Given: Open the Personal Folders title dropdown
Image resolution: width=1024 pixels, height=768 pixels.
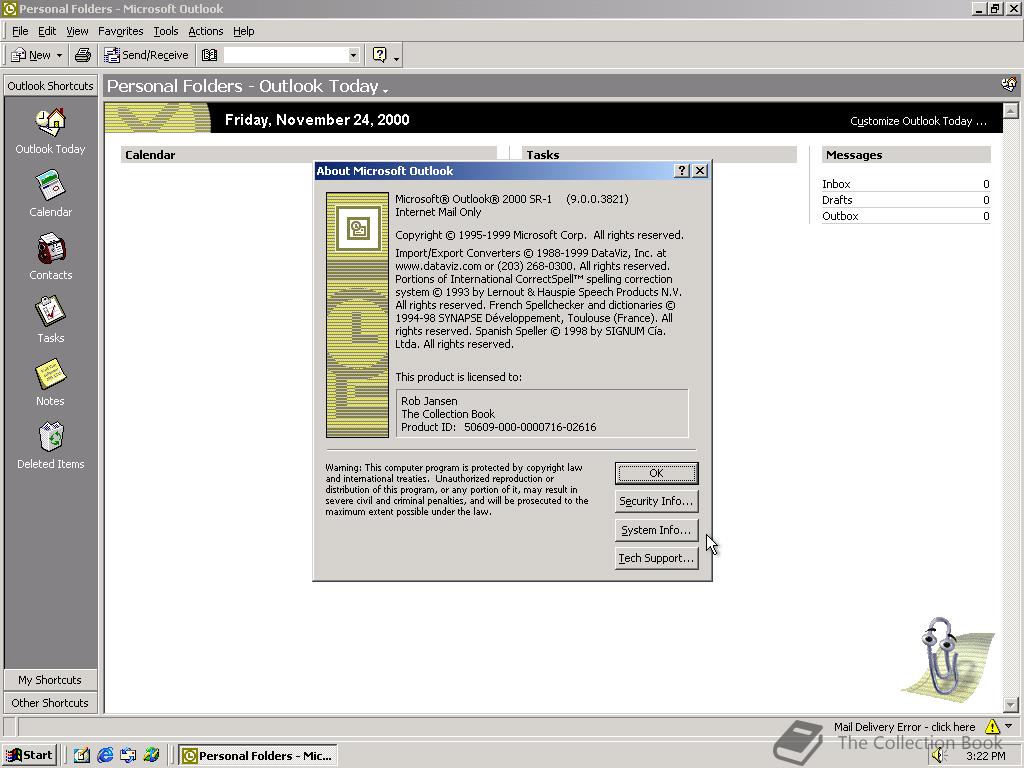Looking at the screenshot, I should tap(385, 89).
